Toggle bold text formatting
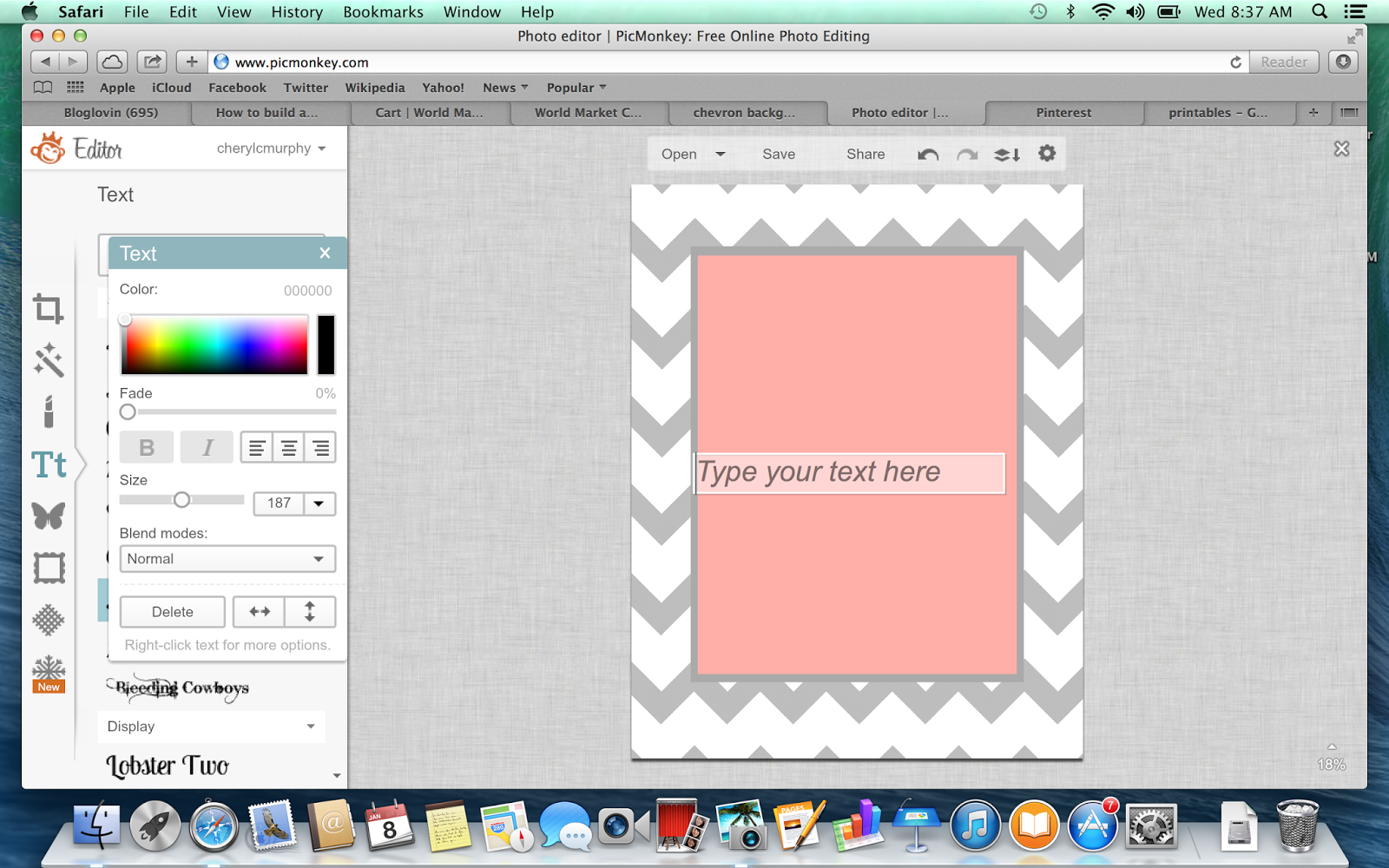This screenshot has height=868, width=1389. pos(147,448)
